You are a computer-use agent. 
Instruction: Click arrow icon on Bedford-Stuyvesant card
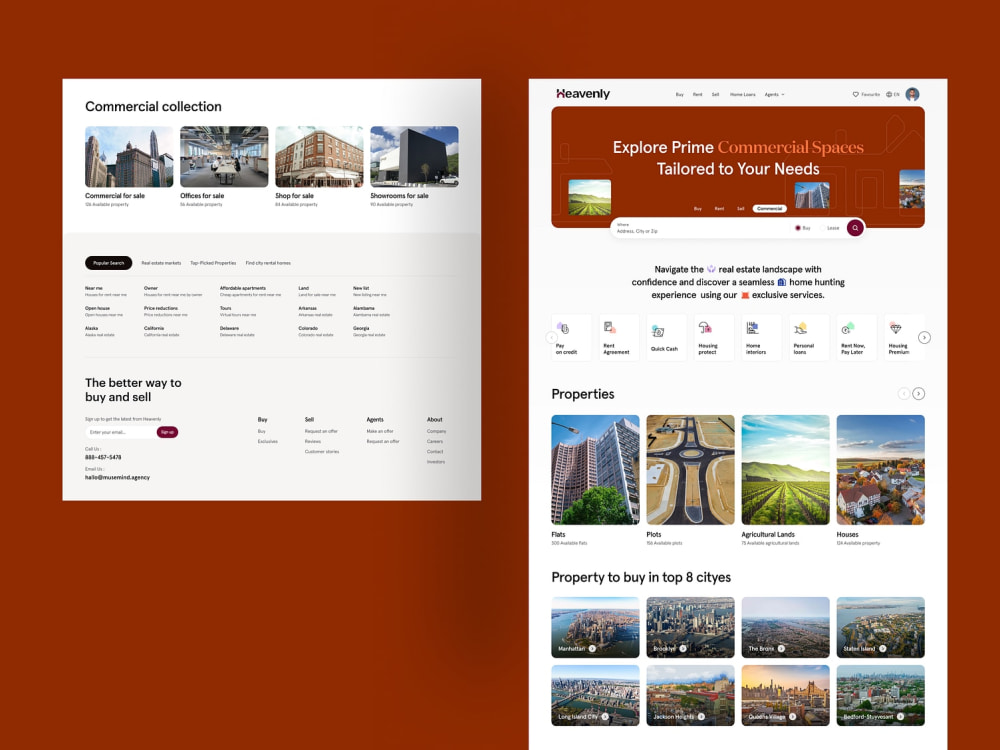(901, 717)
